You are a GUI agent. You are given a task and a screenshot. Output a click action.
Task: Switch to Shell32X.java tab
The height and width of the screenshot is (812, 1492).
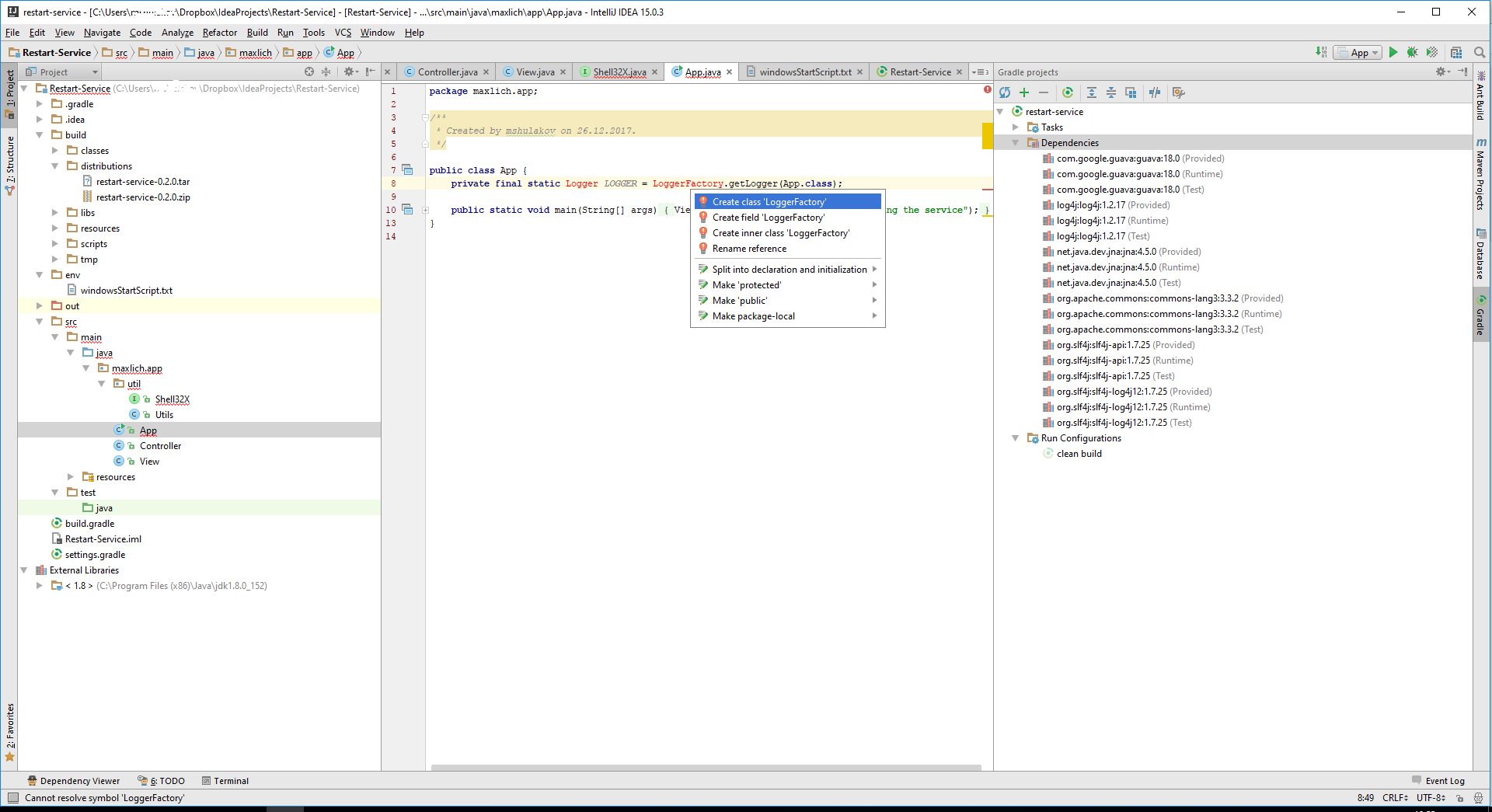pos(619,71)
